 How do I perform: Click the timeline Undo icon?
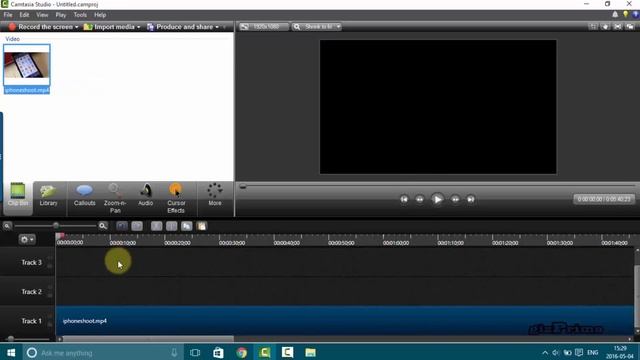click(x=122, y=226)
